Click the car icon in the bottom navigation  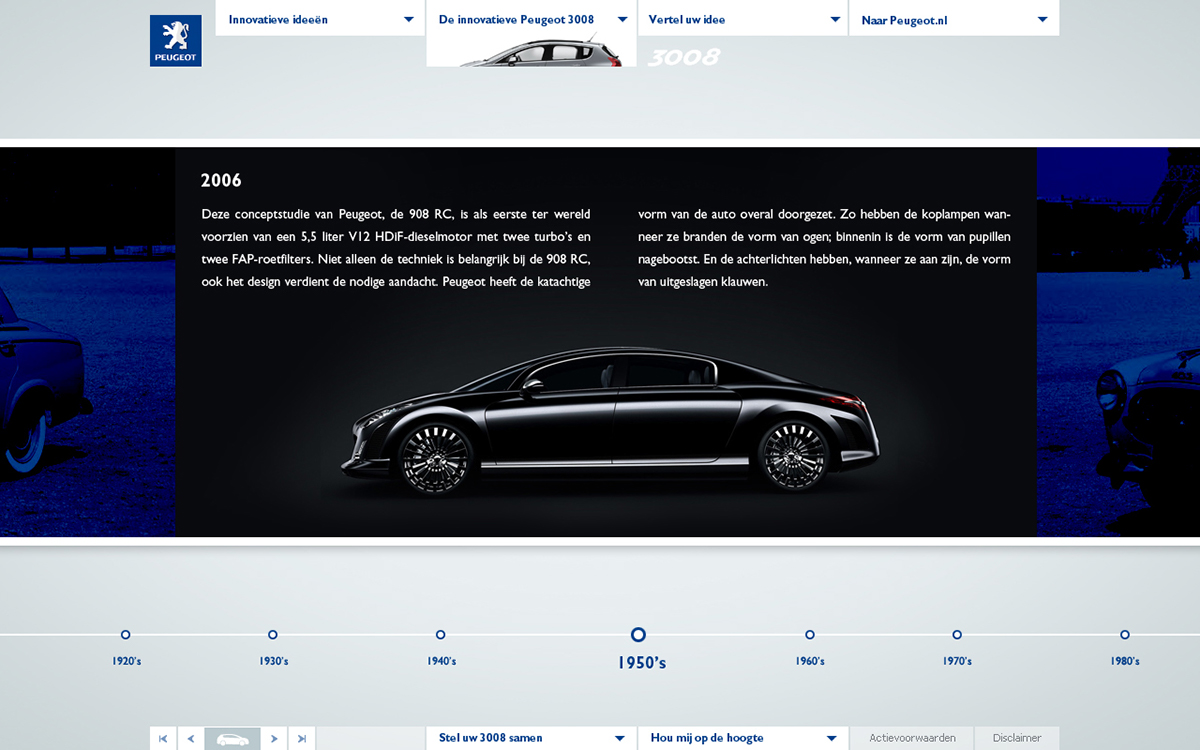pyautogui.click(x=233, y=739)
